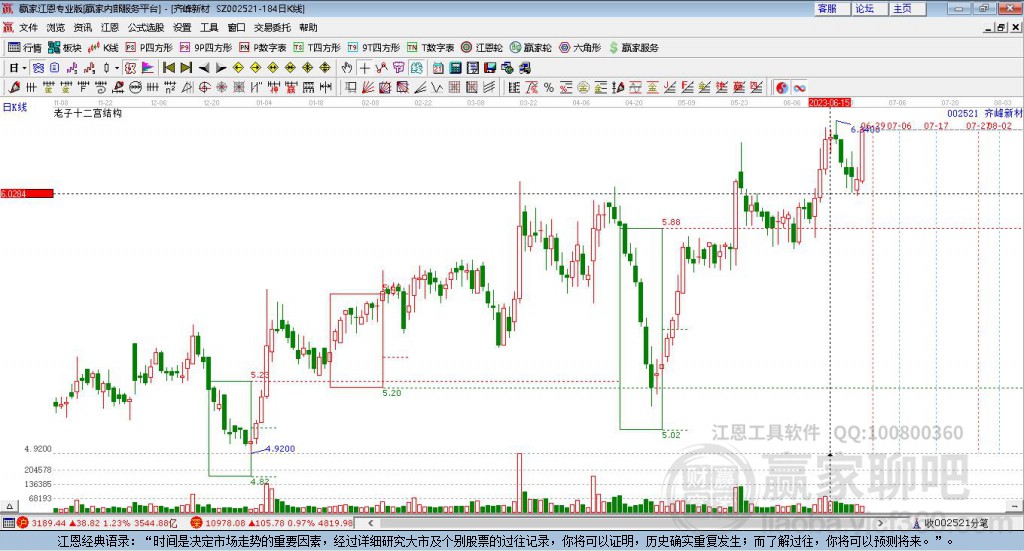Open the P数字表 tool
The height and width of the screenshot is (551, 1024).
[x=263, y=48]
